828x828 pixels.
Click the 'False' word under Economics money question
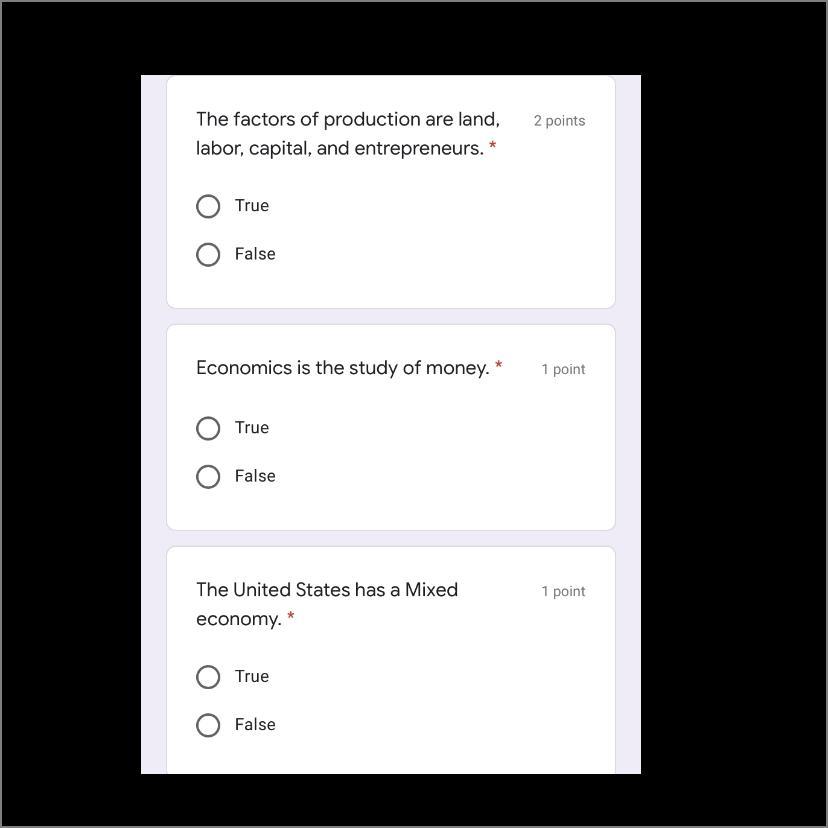click(255, 476)
